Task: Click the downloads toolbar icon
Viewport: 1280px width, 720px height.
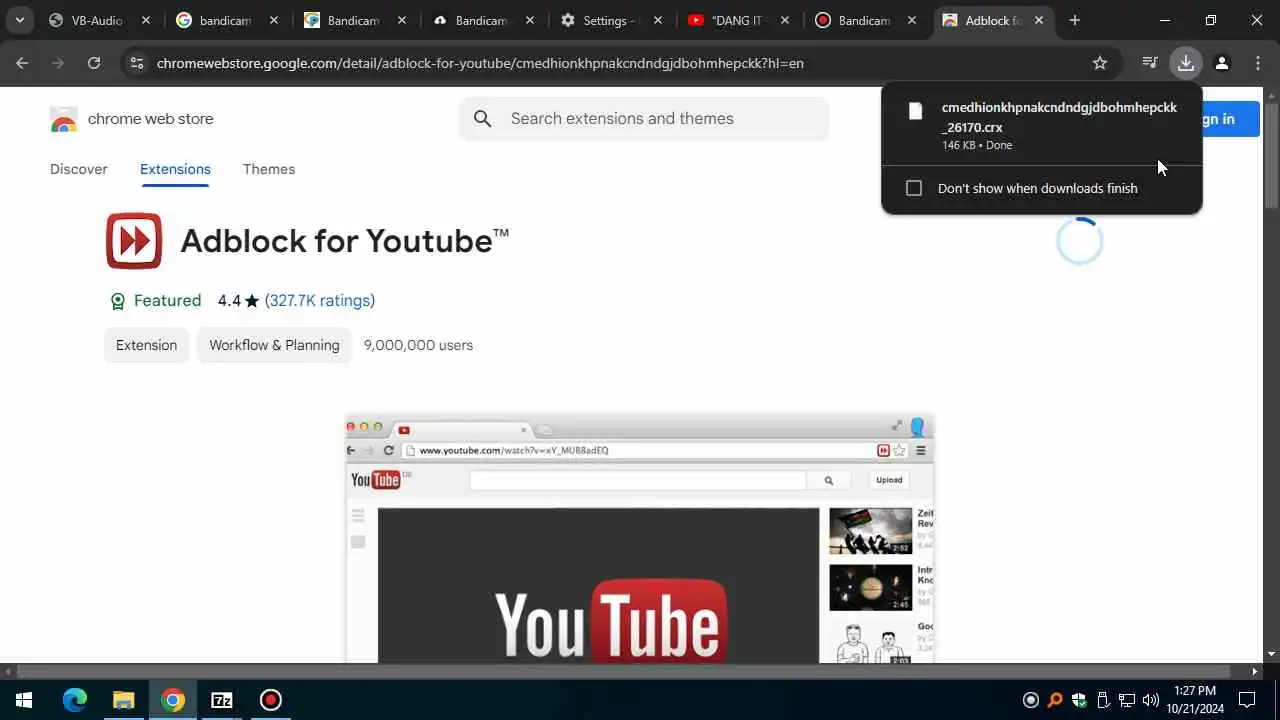Action: point(1186,63)
